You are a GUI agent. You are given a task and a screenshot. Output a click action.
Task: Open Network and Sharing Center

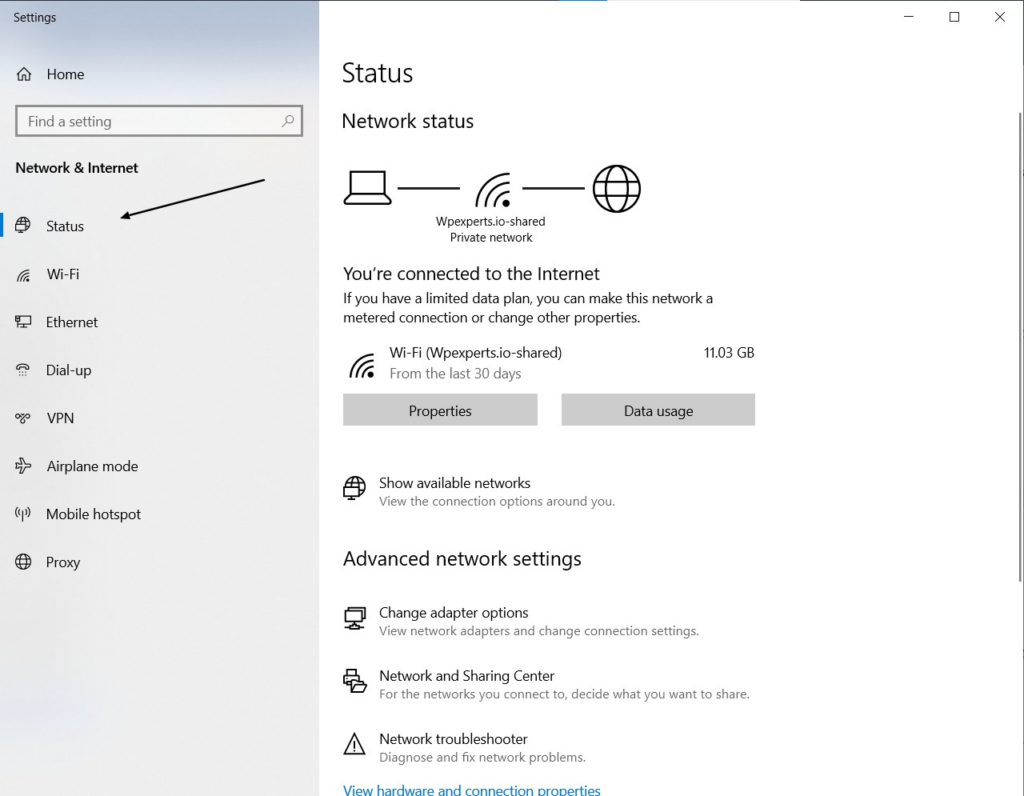pos(466,675)
